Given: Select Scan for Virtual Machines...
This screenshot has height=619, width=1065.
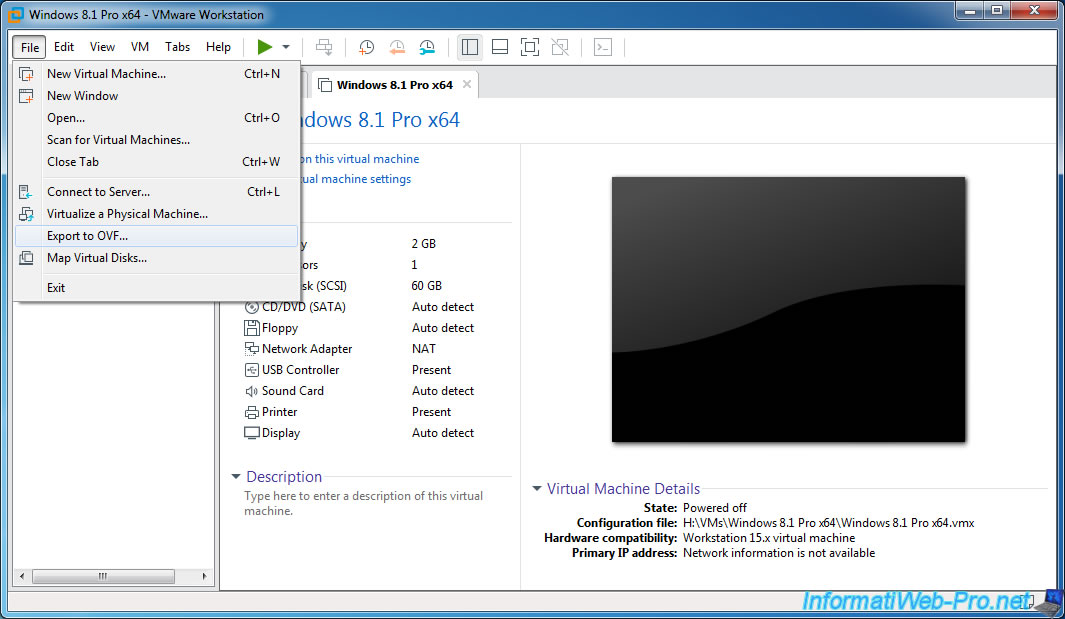Looking at the screenshot, I should [156, 140].
